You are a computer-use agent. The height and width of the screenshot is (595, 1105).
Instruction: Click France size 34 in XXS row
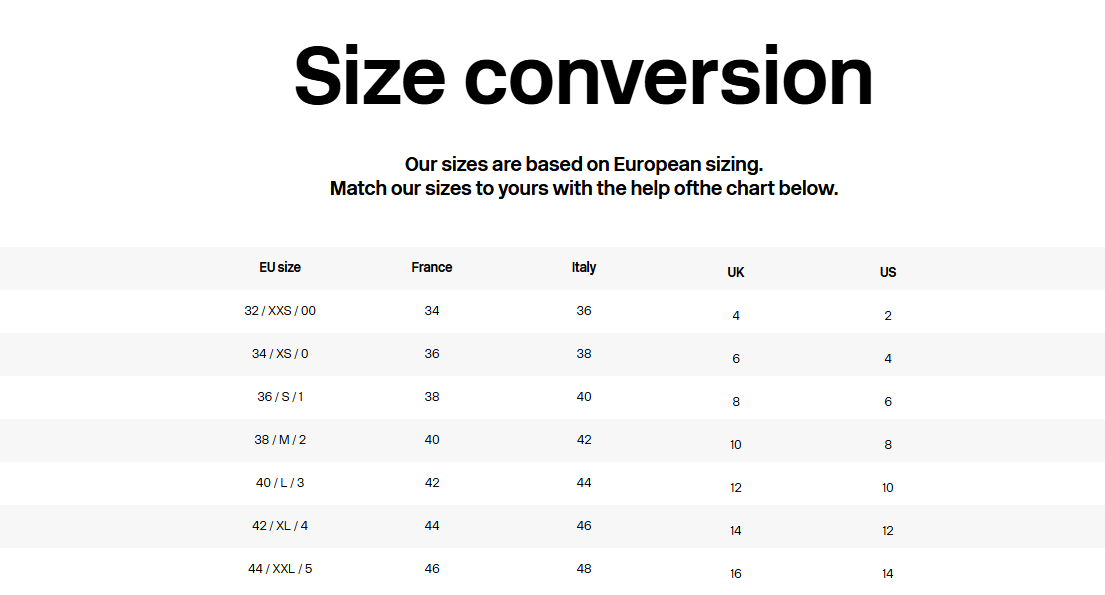pos(432,311)
